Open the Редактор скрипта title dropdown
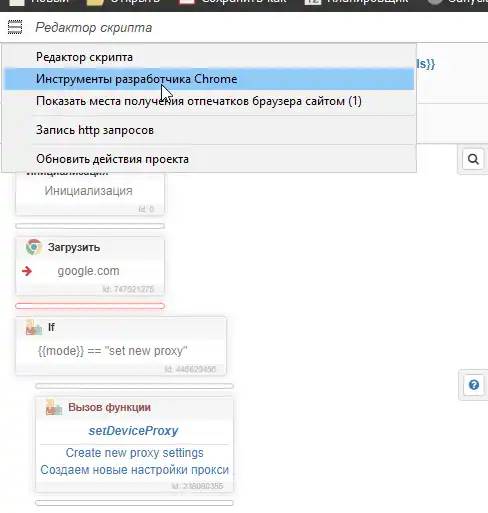488x513 pixels. click(94, 27)
